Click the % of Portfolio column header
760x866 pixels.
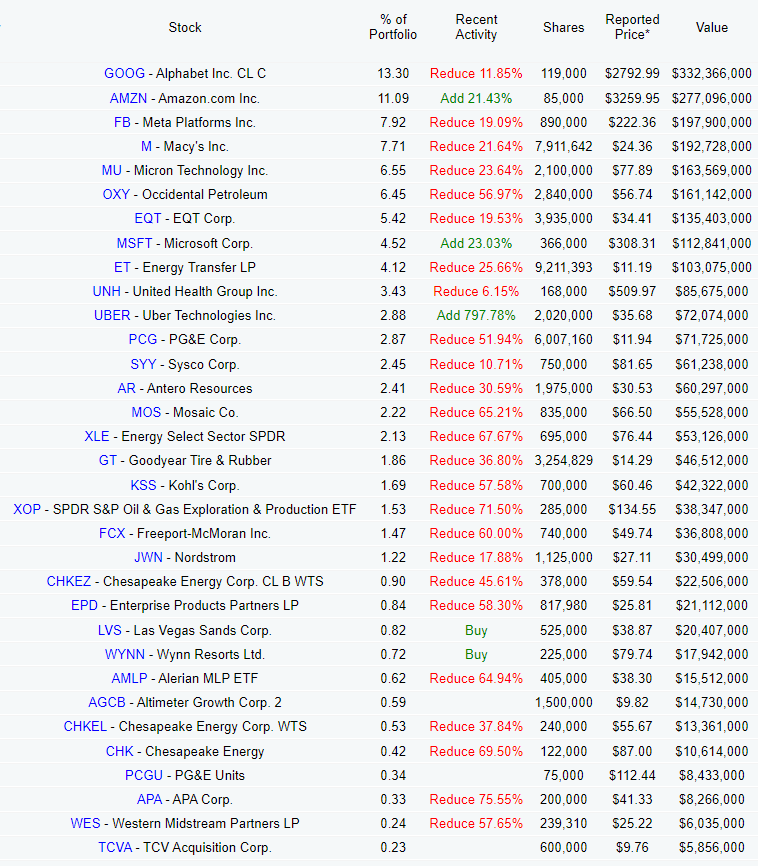(393, 27)
